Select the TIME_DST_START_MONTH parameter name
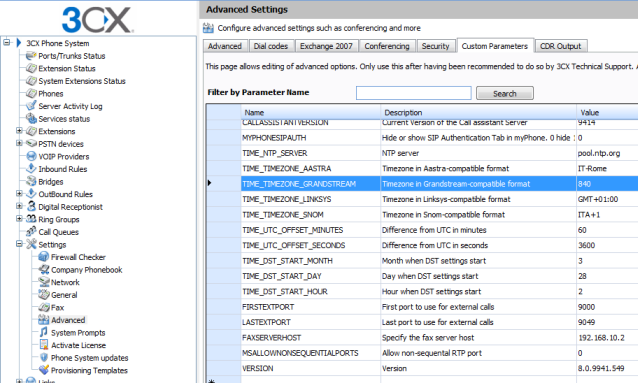 (311, 261)
